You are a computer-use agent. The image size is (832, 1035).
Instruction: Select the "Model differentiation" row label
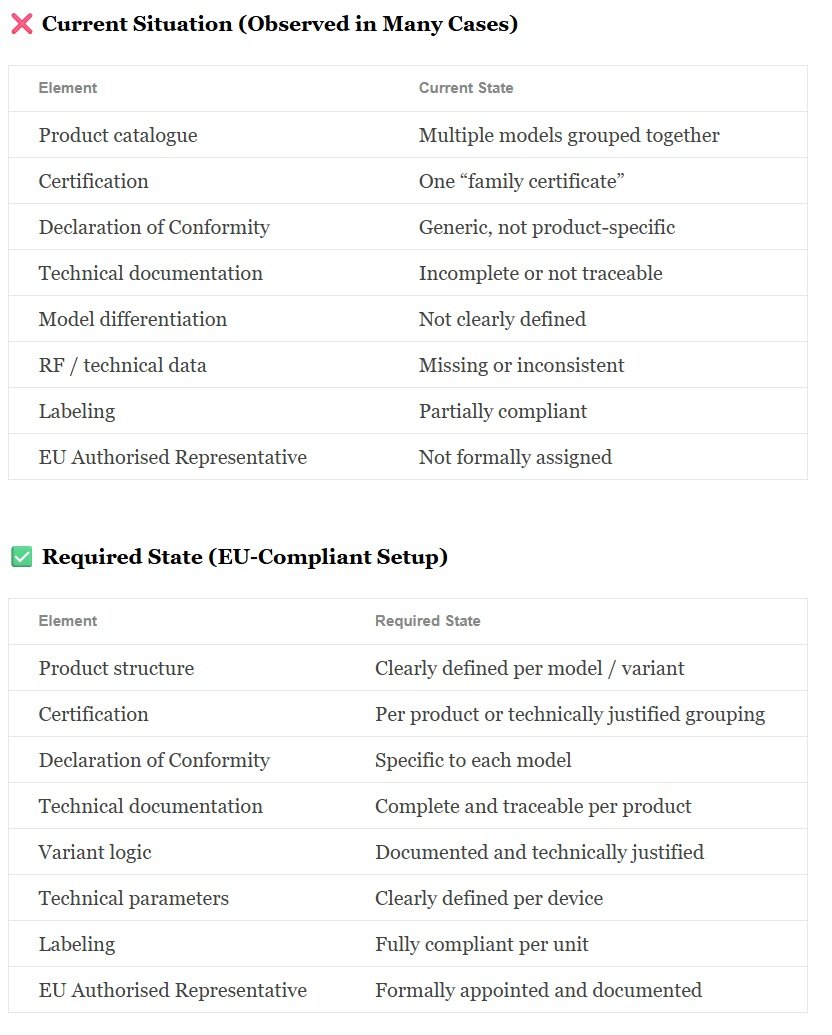point(133,319)
